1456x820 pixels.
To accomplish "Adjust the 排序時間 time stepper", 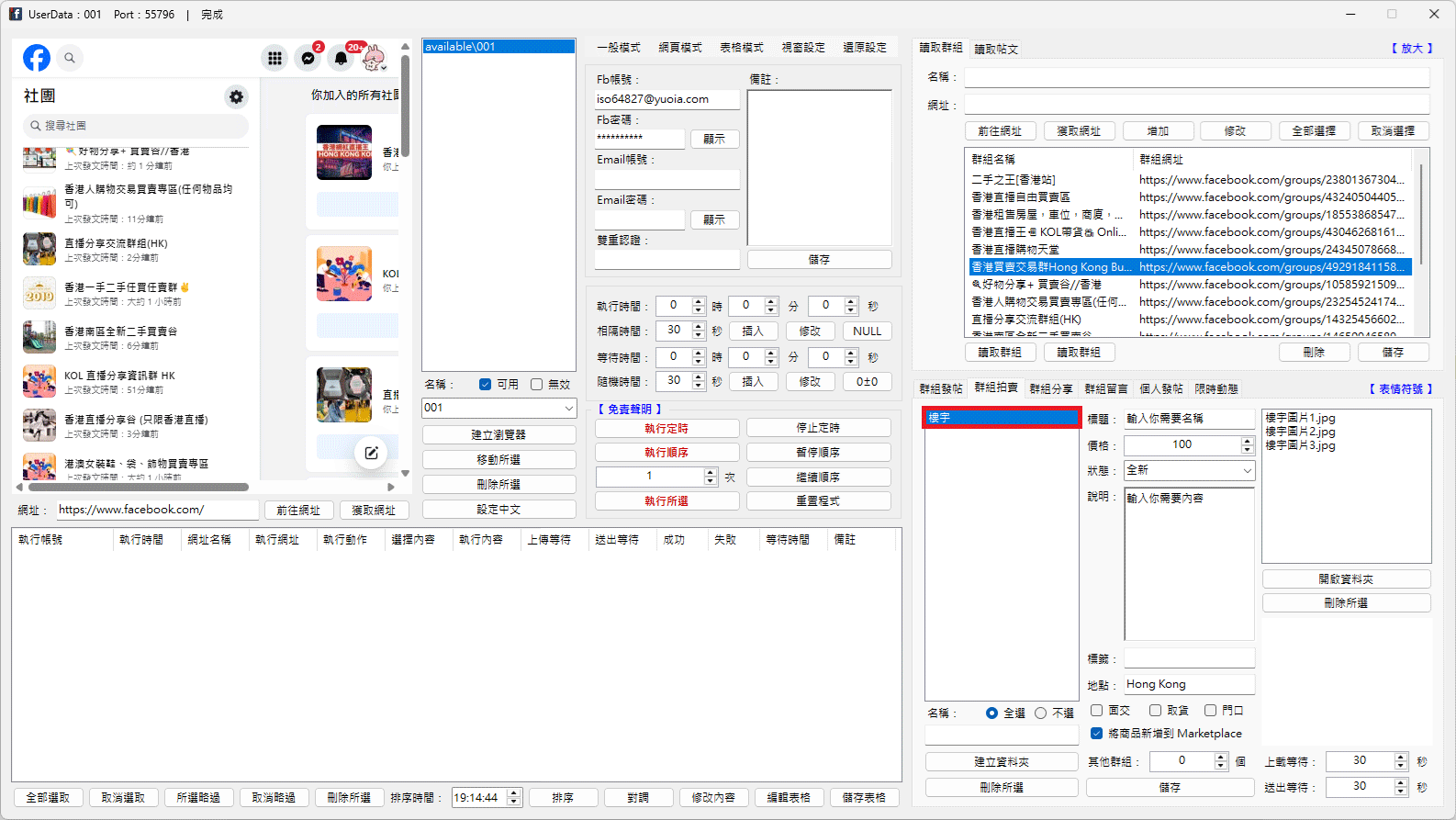I will point(514,798).
